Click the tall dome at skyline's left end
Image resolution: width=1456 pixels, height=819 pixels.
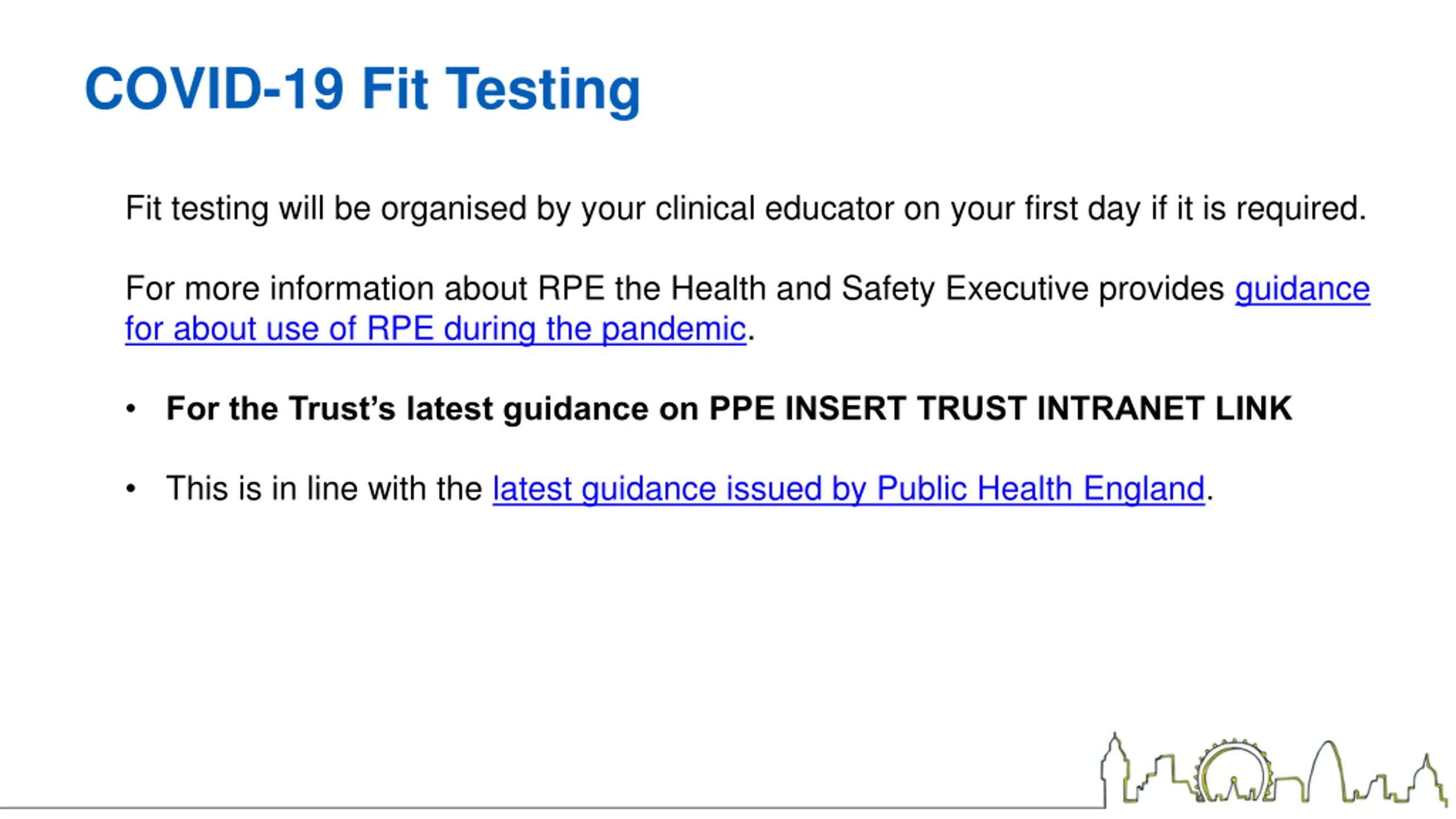tap(1114, 768)
